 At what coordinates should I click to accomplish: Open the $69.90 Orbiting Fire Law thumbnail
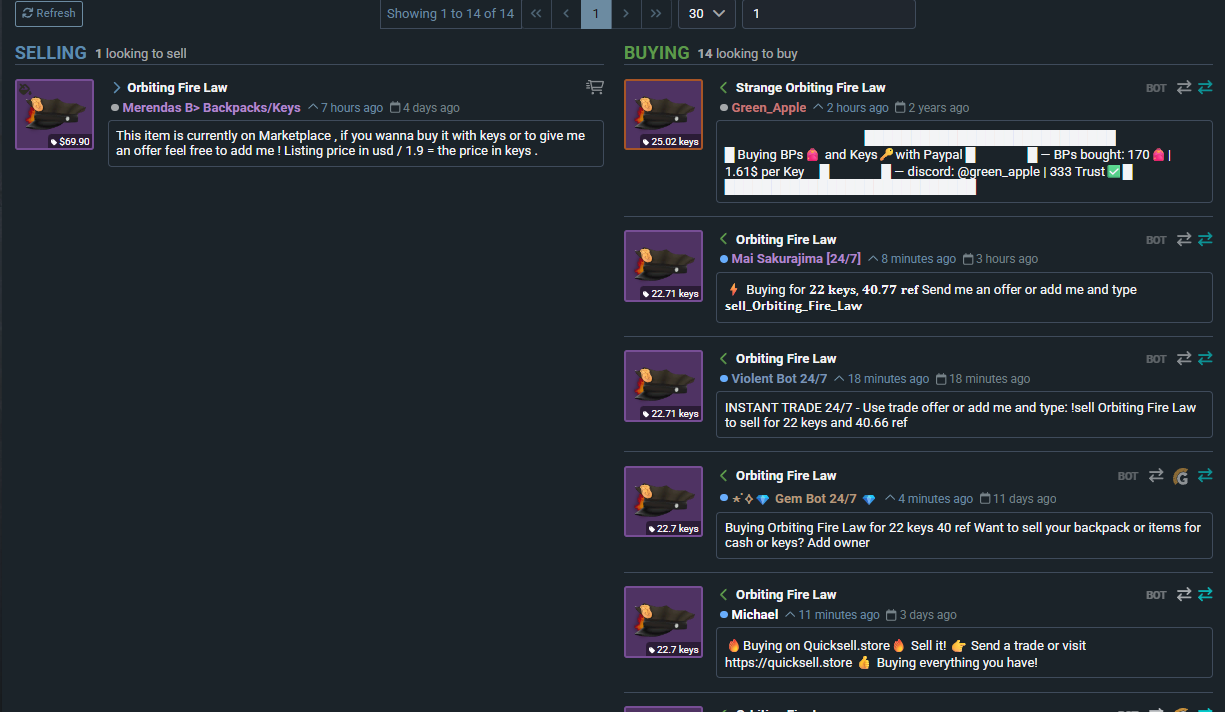coord(54,115)
